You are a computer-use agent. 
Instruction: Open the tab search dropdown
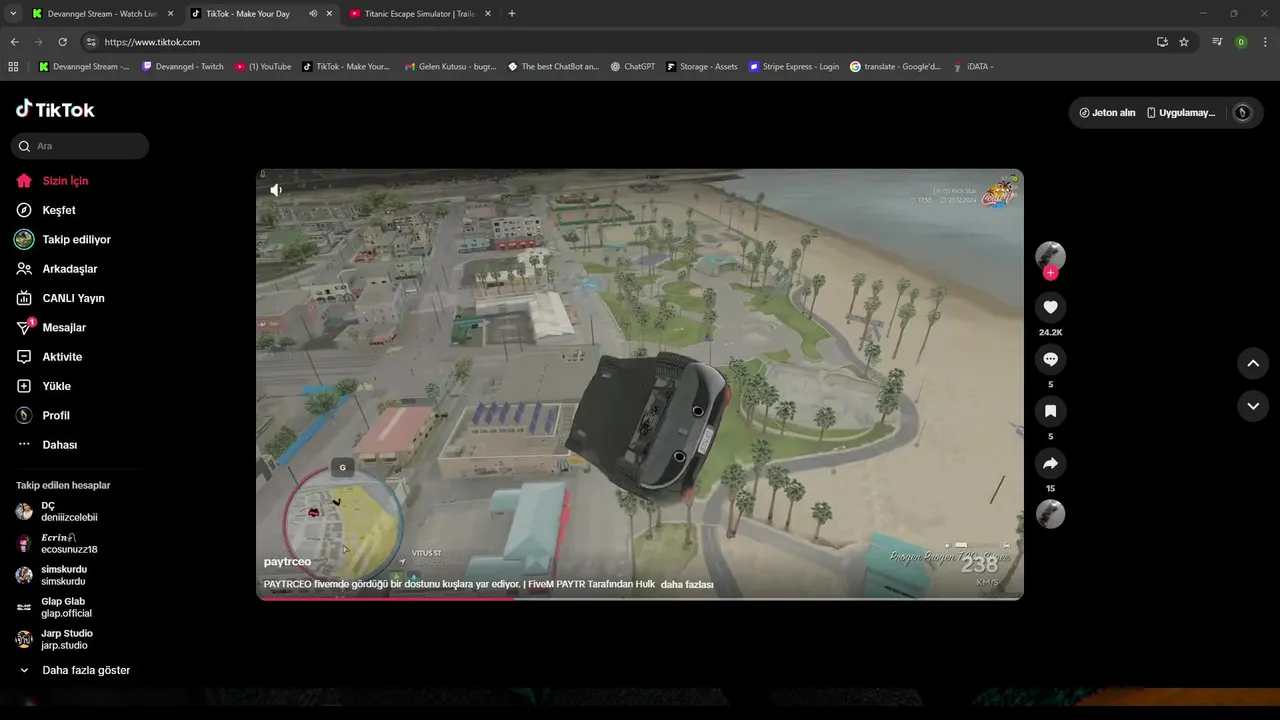pos(12,14)
